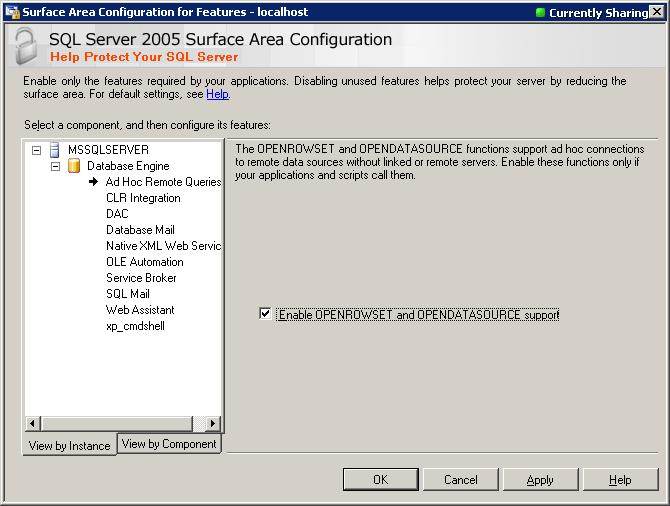Toggle Enable OPENROWSET and OPENDATASOURCE support checkbox

pos(265,314)
